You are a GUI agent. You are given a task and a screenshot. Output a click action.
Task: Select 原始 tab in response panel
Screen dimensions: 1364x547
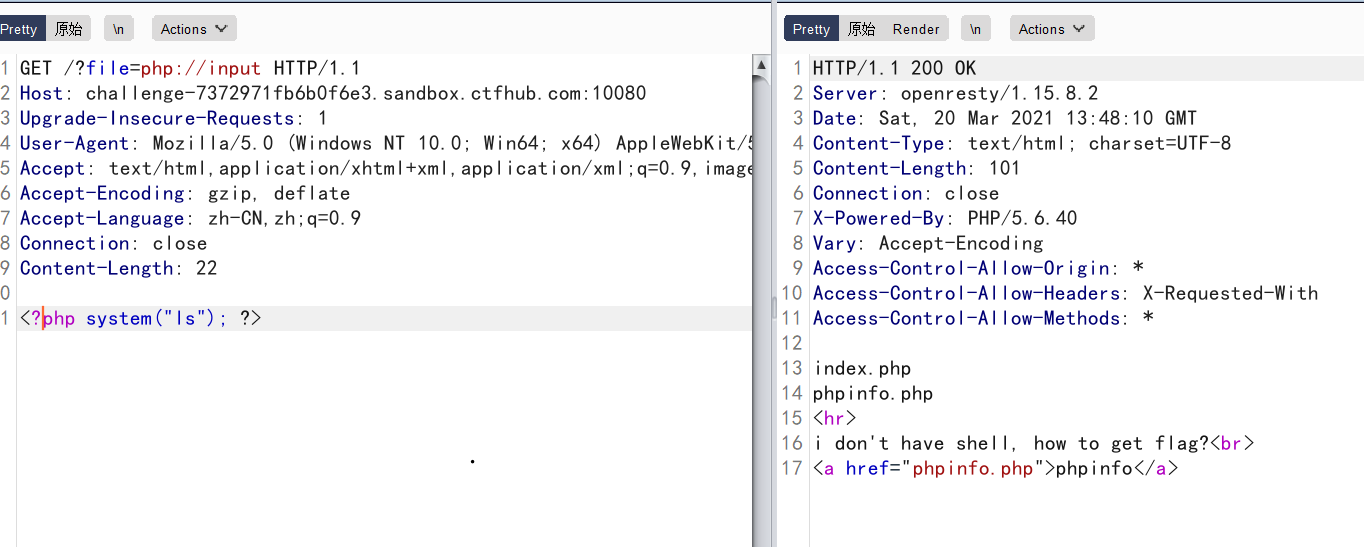pos(861,29)
